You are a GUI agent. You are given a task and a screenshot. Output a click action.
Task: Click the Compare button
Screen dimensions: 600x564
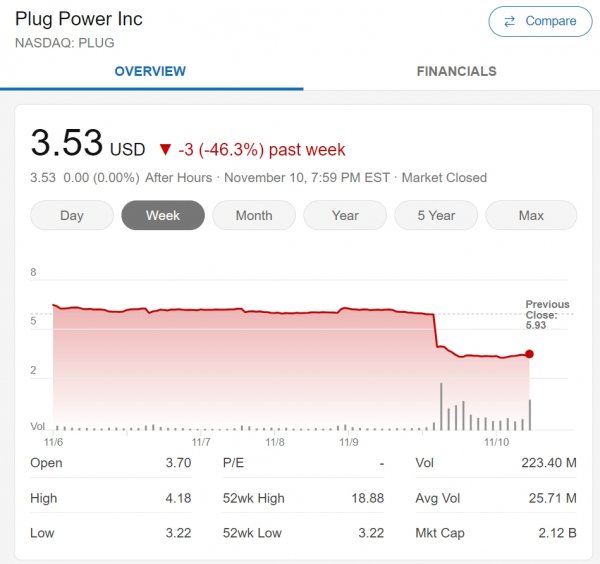coord(540,21)
